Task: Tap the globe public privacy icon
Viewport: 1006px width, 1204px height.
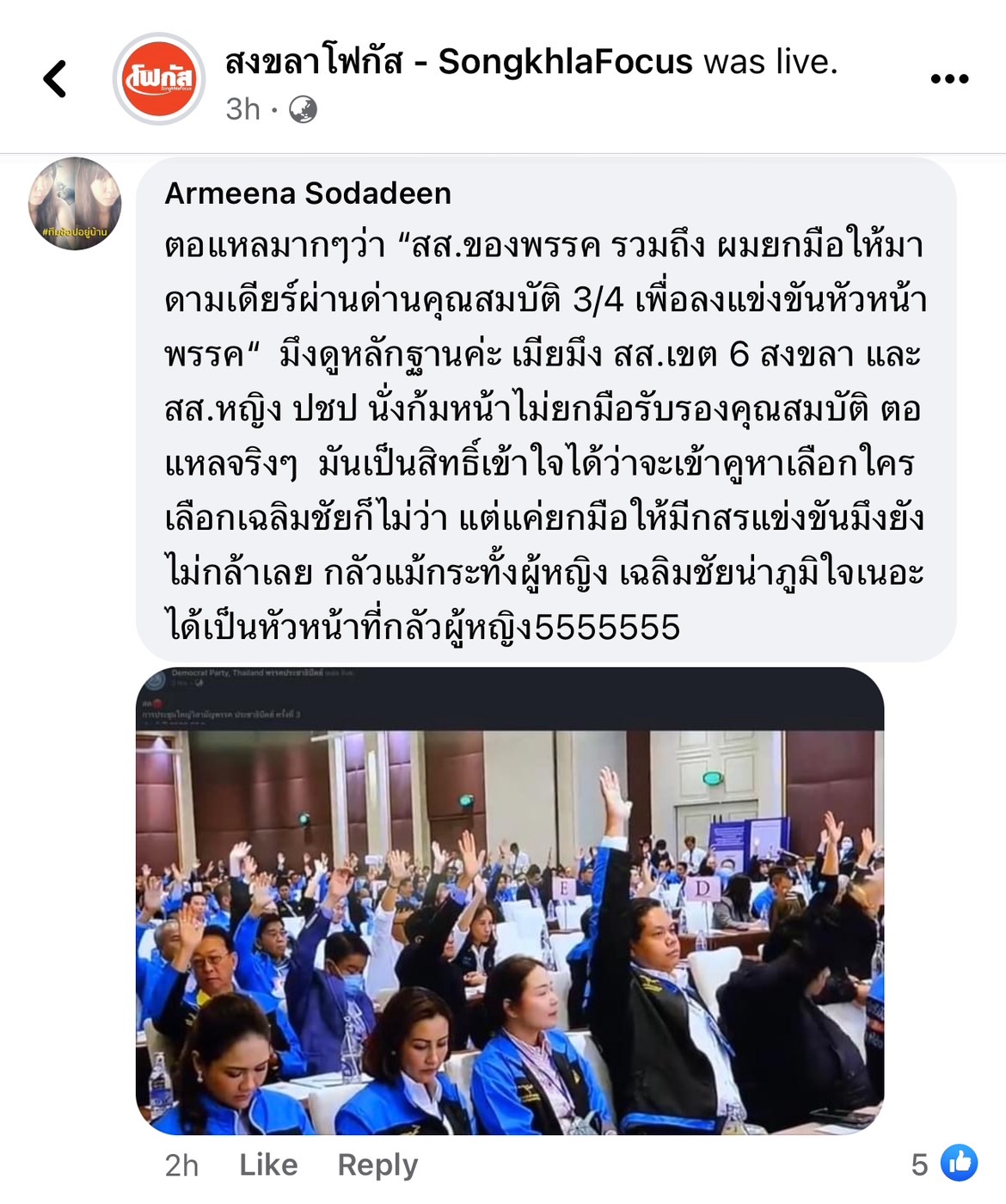Action: [x=303, y=109]
